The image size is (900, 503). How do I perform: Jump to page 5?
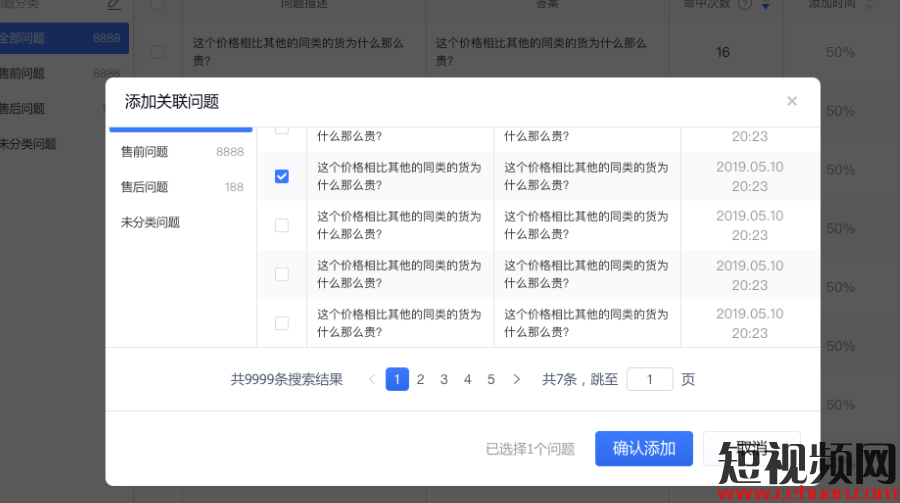click(491, 379)
